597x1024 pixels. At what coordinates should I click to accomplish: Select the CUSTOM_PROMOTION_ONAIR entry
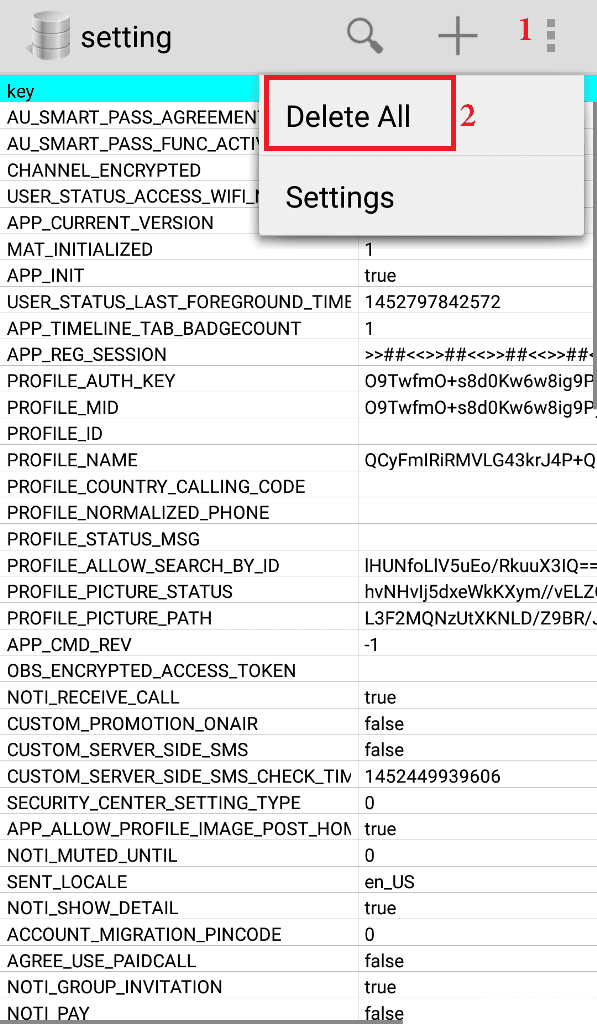click(x=120, y=723)
